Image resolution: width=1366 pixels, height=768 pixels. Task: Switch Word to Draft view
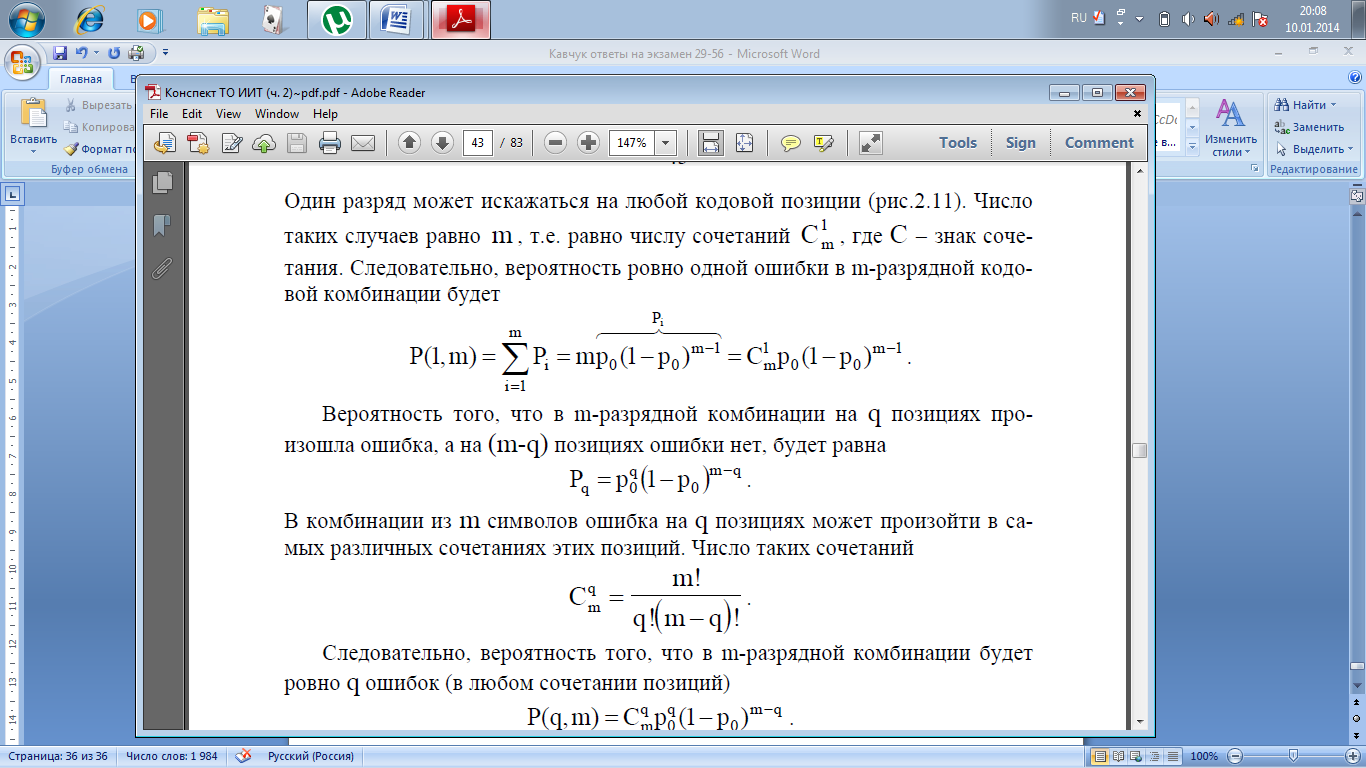point(1173,757)
